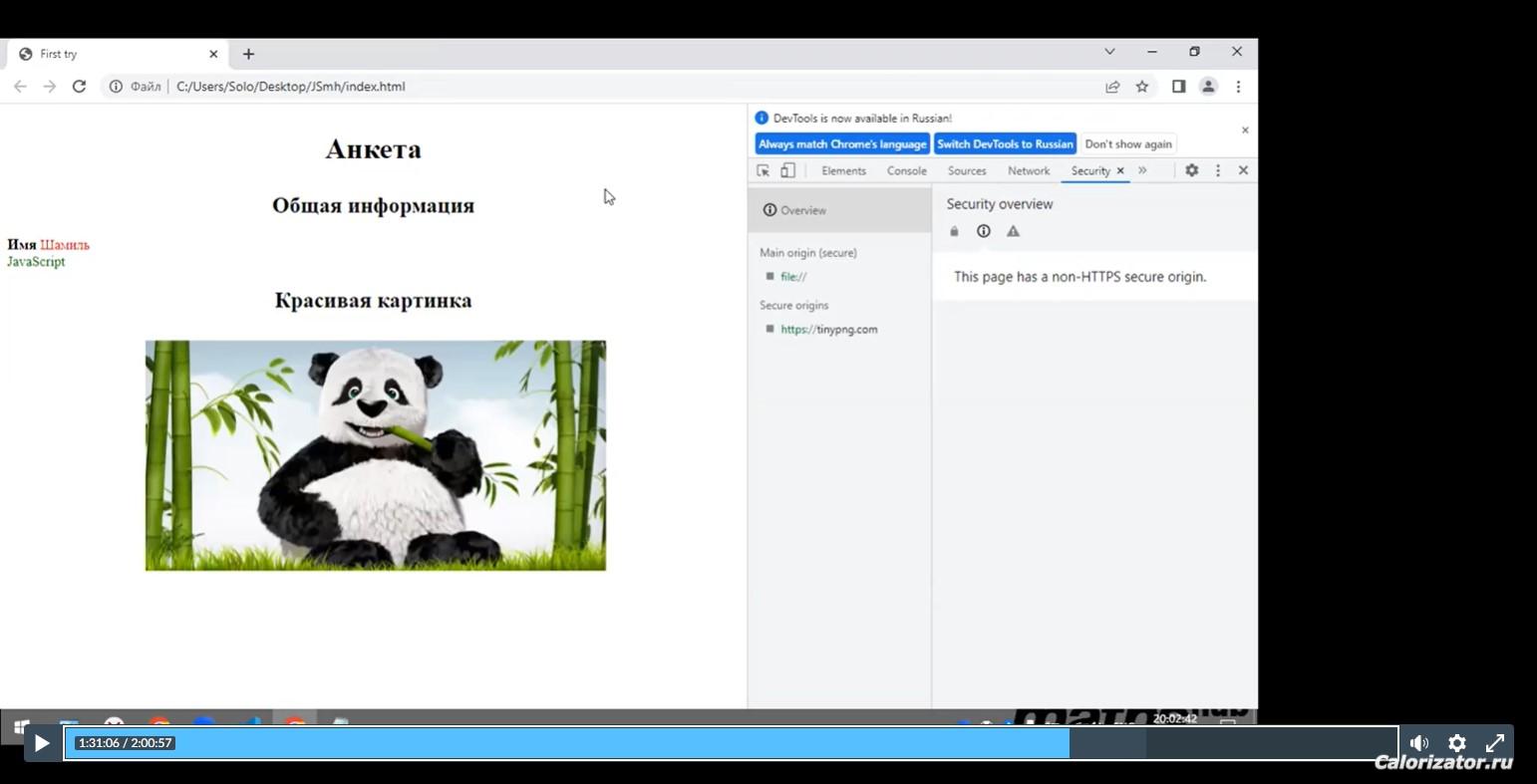Click the panda image
Image resolution: width=1537 pixels, height=784 pixels.
tap(376, 455)
